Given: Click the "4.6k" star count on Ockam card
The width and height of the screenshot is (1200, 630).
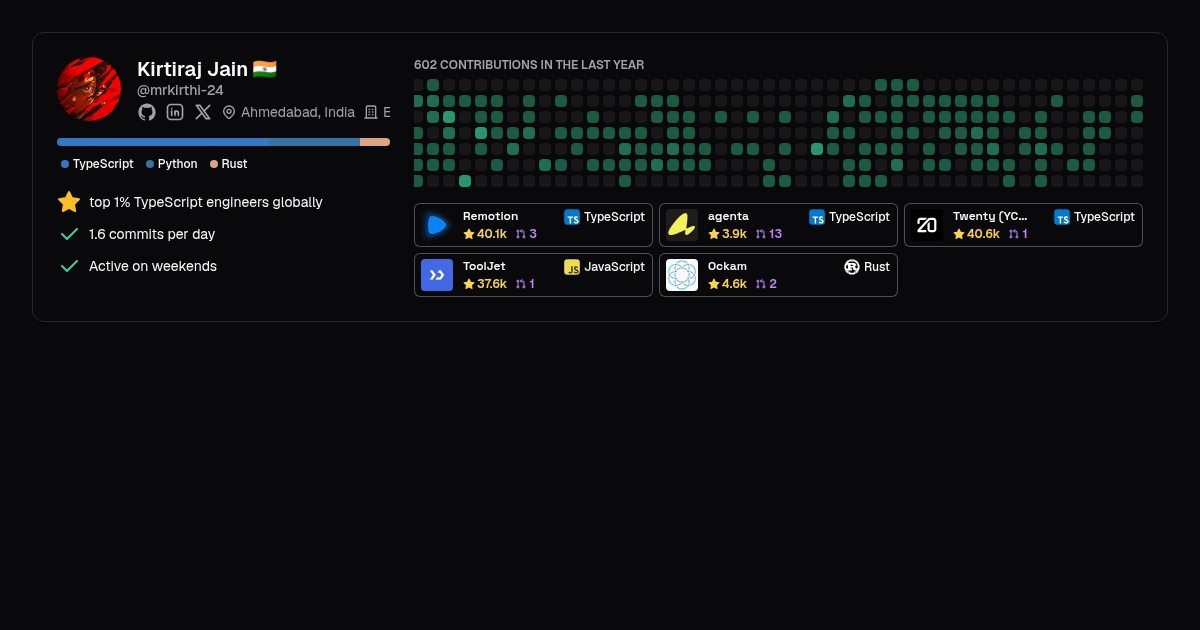Looking at the screenshot, I should tap(734, 284).
